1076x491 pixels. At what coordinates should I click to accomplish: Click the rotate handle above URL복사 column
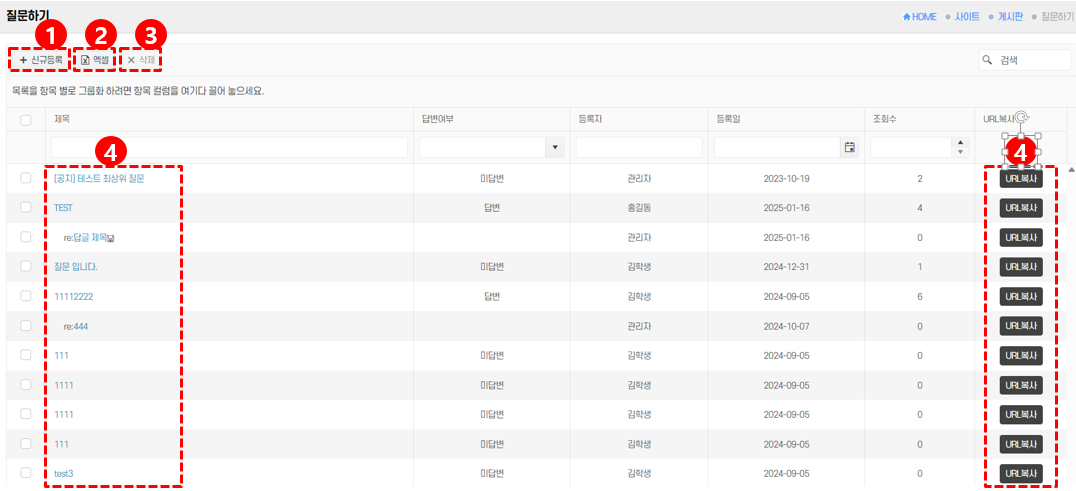1021,118
